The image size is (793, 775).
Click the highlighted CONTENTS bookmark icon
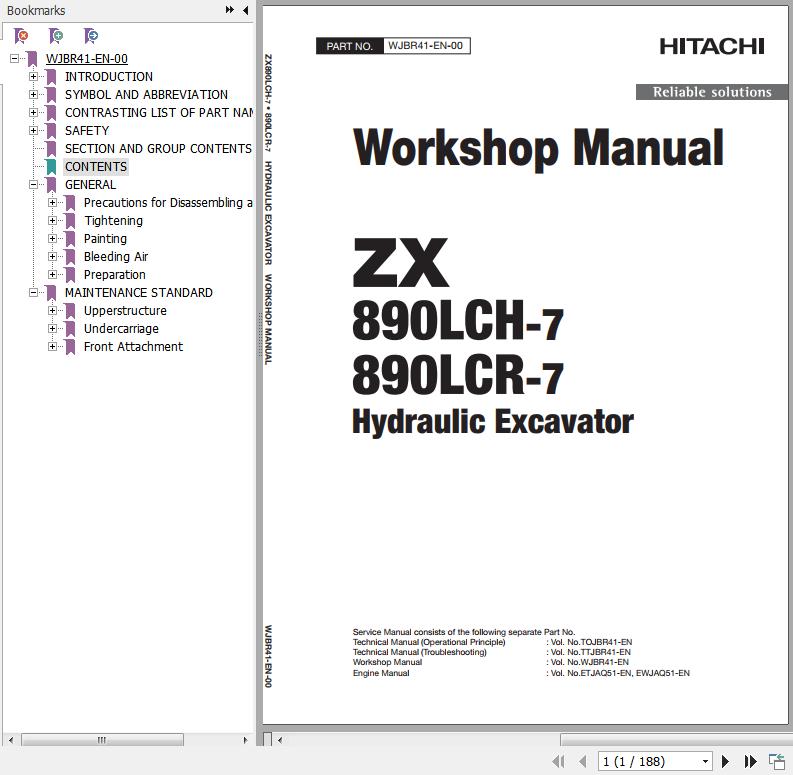[x=51, y=167]
